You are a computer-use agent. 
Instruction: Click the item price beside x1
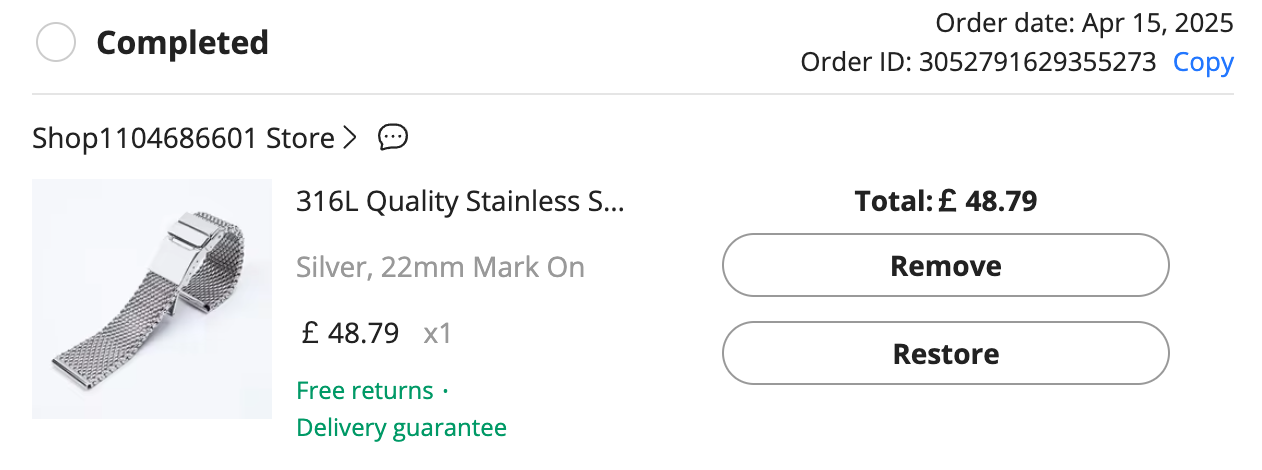[x=350, y=332]
